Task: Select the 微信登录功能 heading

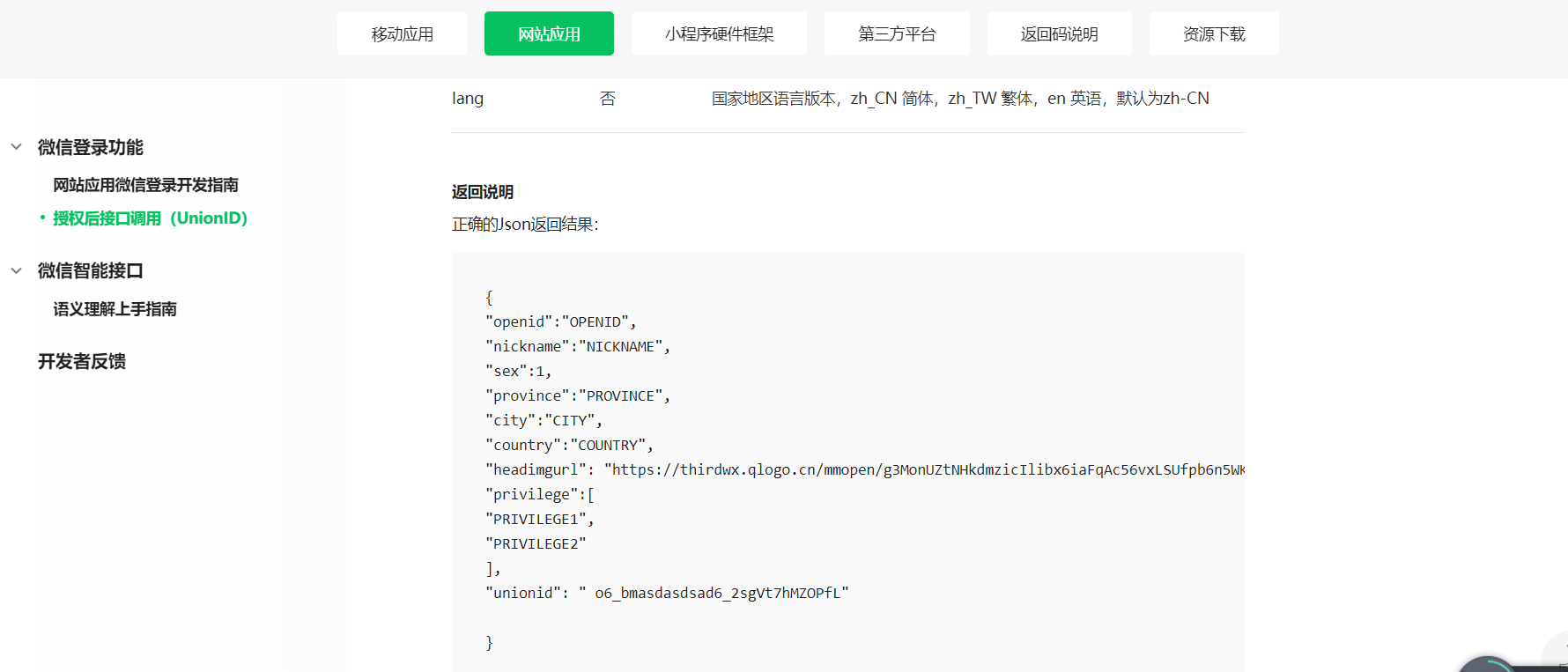Action: (90, 147)
